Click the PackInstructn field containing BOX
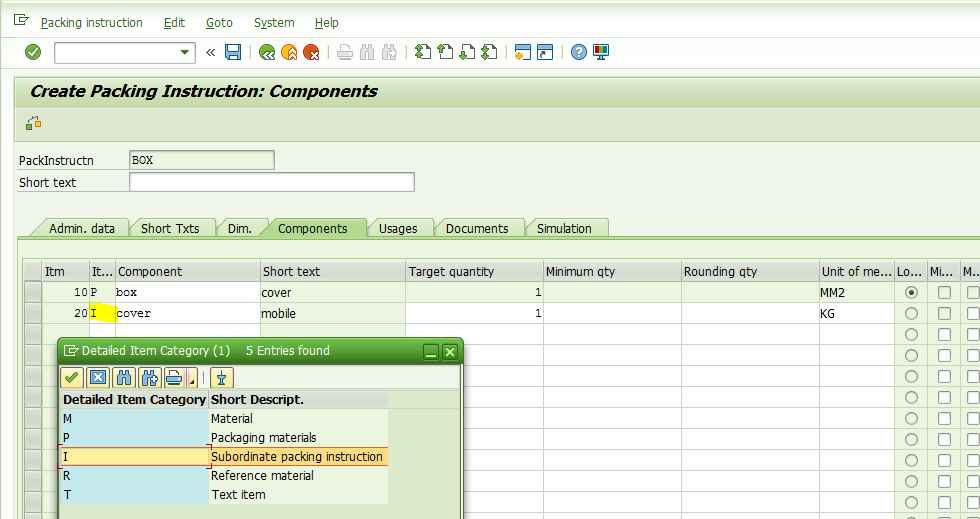 (202, 160)
